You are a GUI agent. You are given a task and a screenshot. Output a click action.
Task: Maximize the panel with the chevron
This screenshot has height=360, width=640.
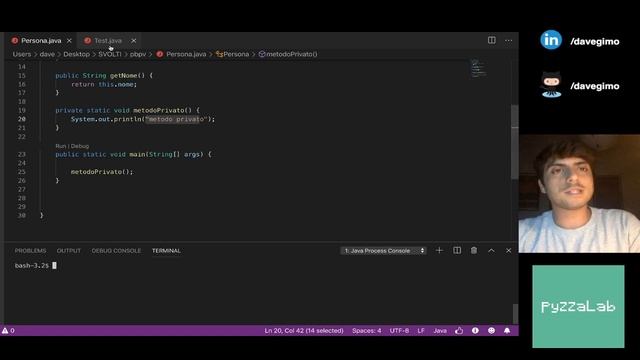491,251
